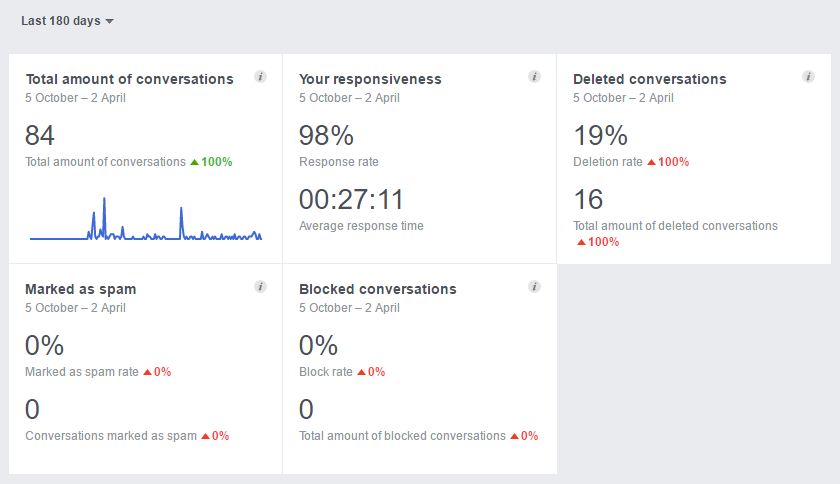Click info icon on Blocked conversations card

point(534,287)
